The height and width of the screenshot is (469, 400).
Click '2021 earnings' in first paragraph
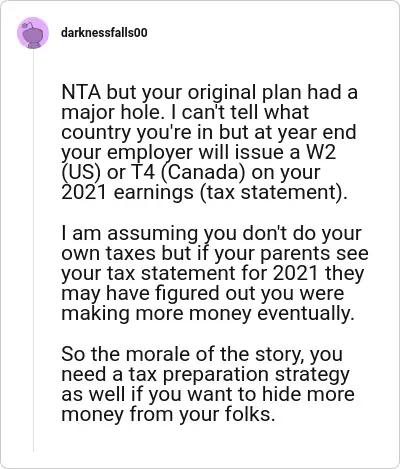click(x=127, y=193)
